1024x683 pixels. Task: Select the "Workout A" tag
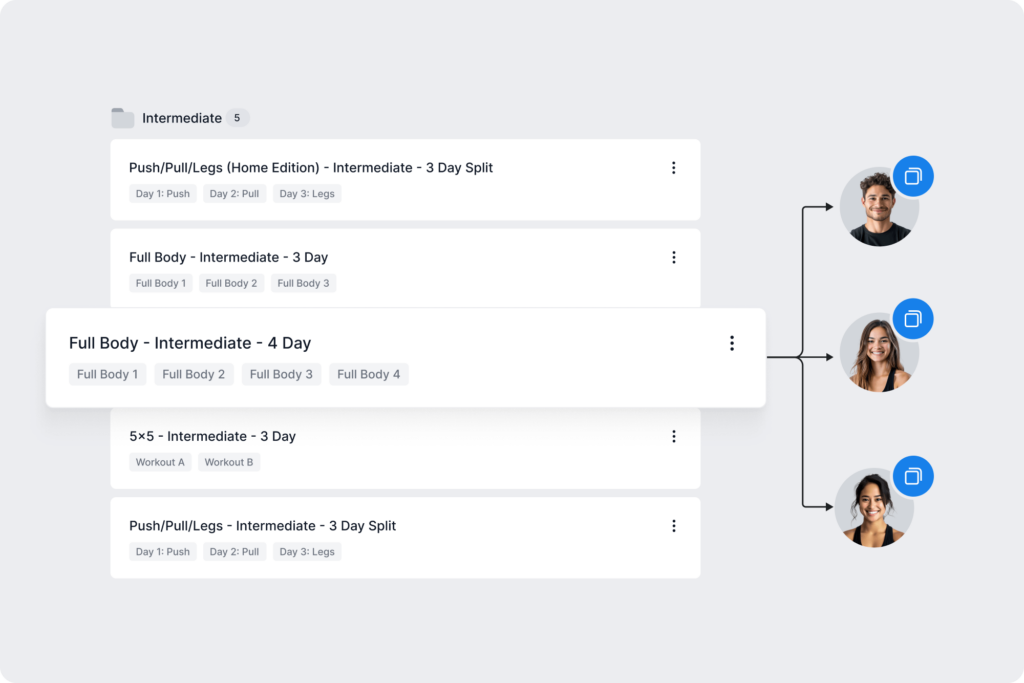pos(160,462)
